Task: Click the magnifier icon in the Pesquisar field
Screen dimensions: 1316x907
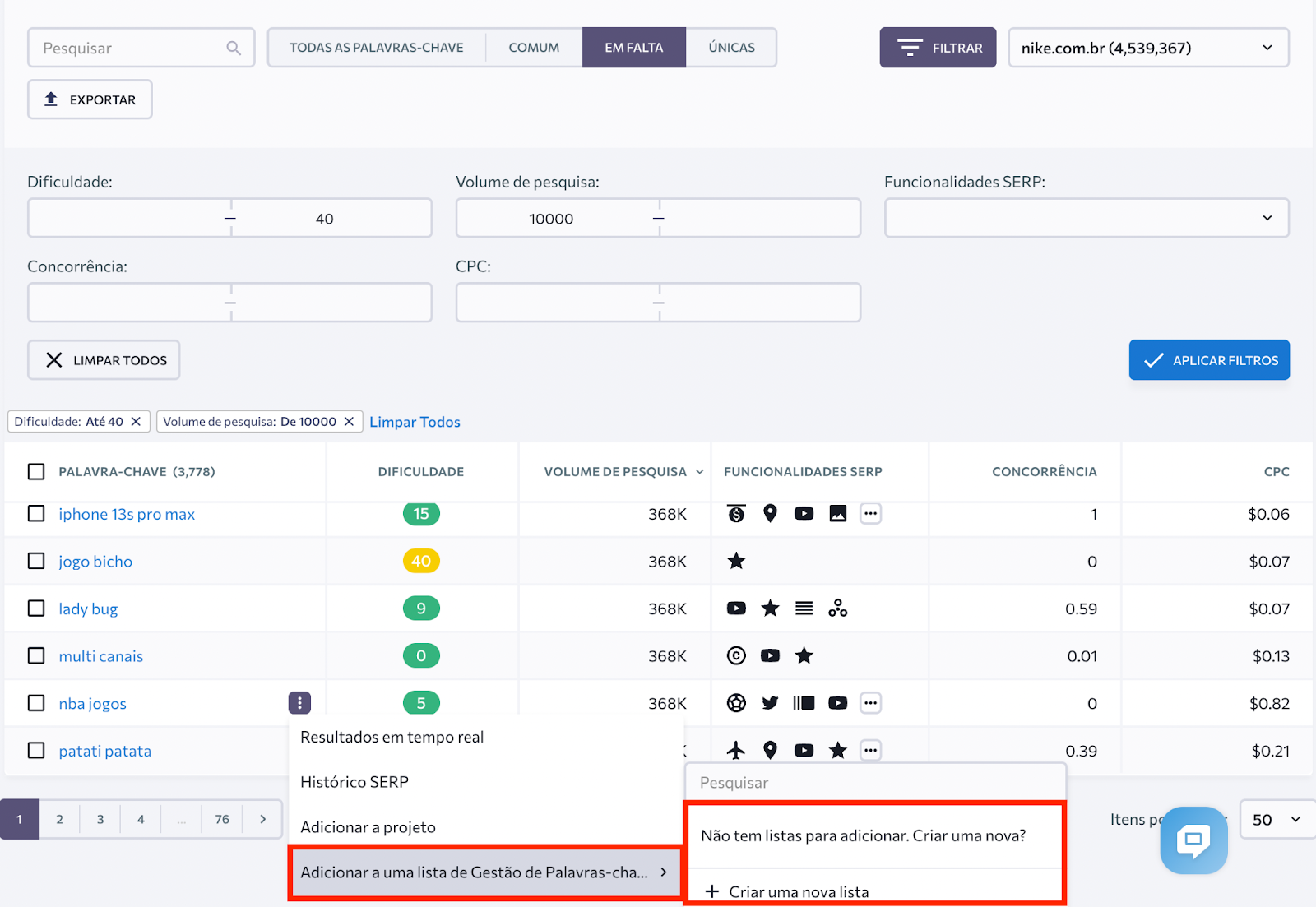Action: [234, 48]
